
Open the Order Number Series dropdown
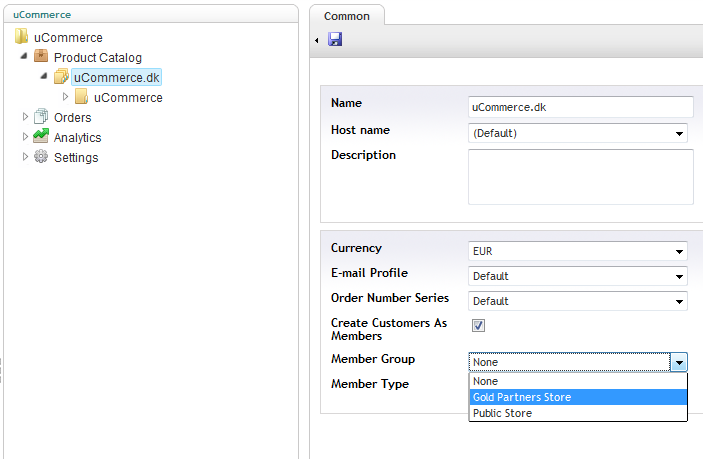point(578,301)
